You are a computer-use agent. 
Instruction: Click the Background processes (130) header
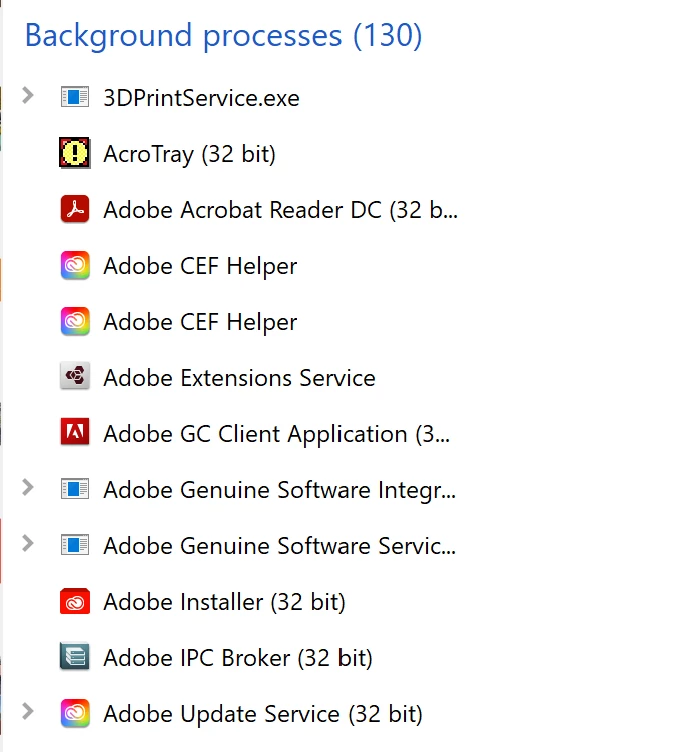pyautogui.click(x=223, y=36)
